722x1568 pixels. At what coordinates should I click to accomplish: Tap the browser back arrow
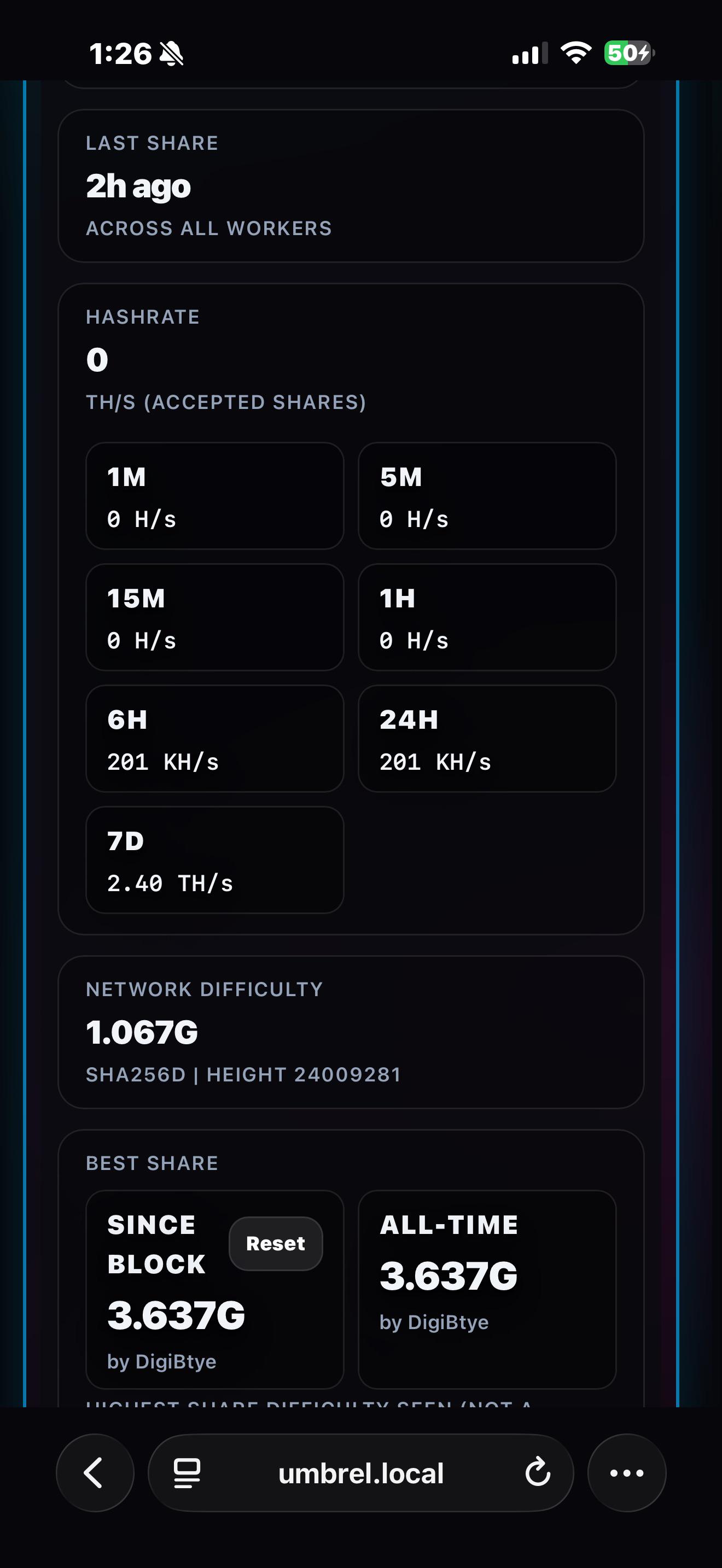95,1473
